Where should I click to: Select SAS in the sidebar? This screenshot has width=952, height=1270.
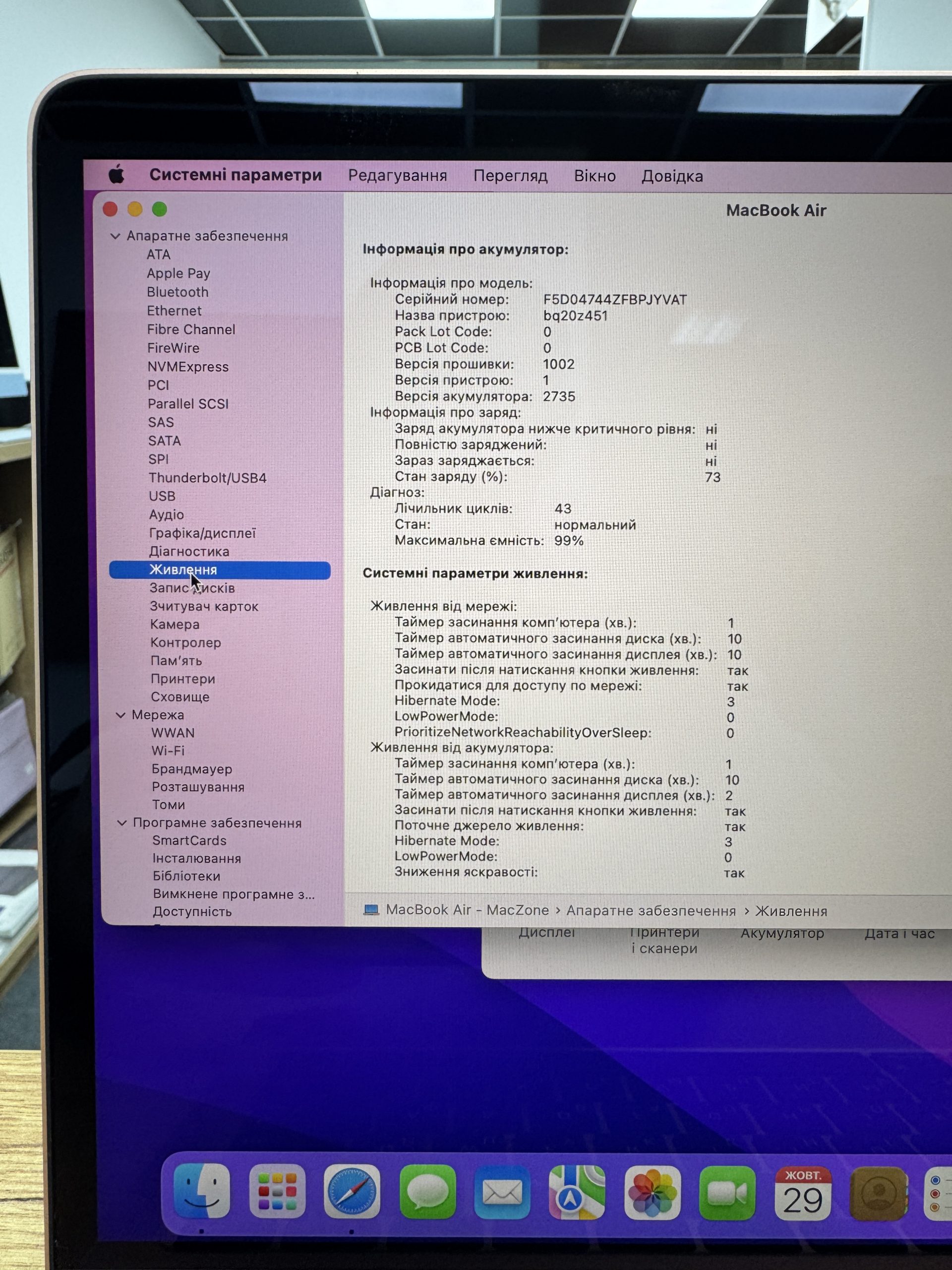point(161,422)
